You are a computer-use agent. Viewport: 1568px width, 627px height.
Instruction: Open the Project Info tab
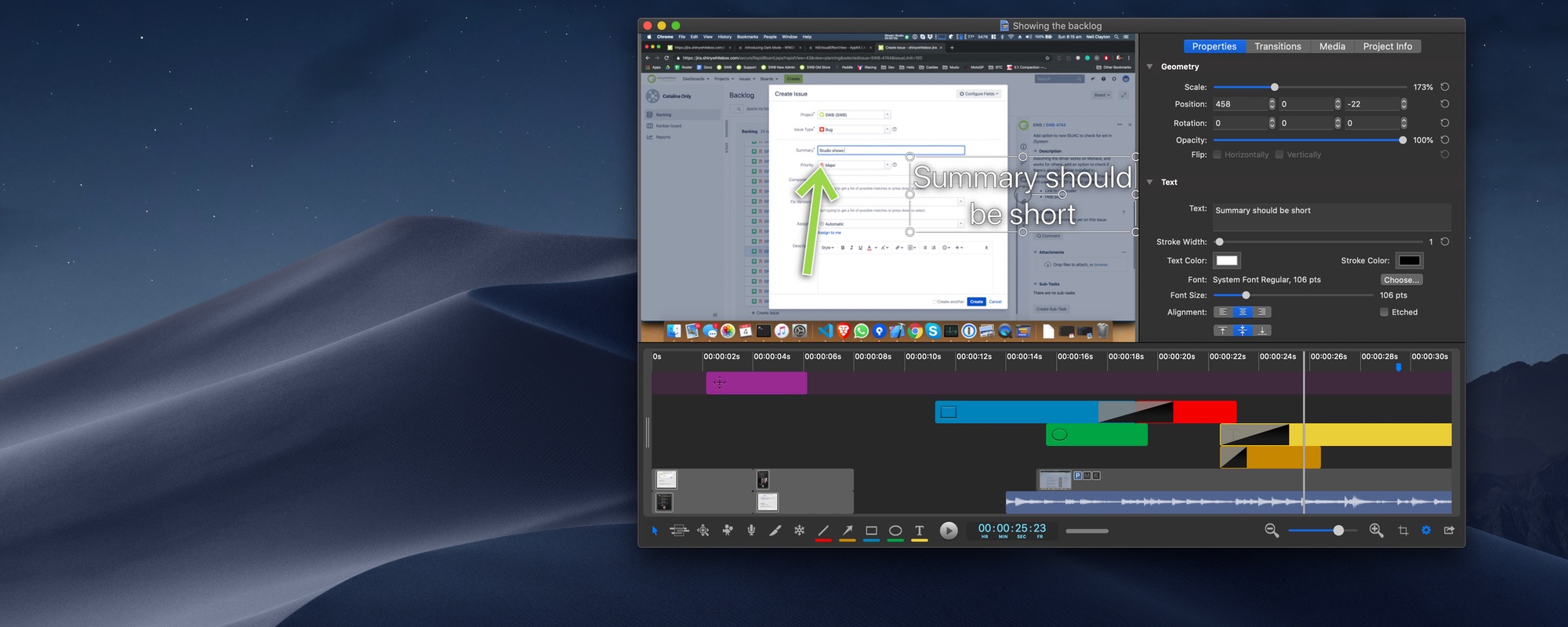click(x=1387, y=46)
